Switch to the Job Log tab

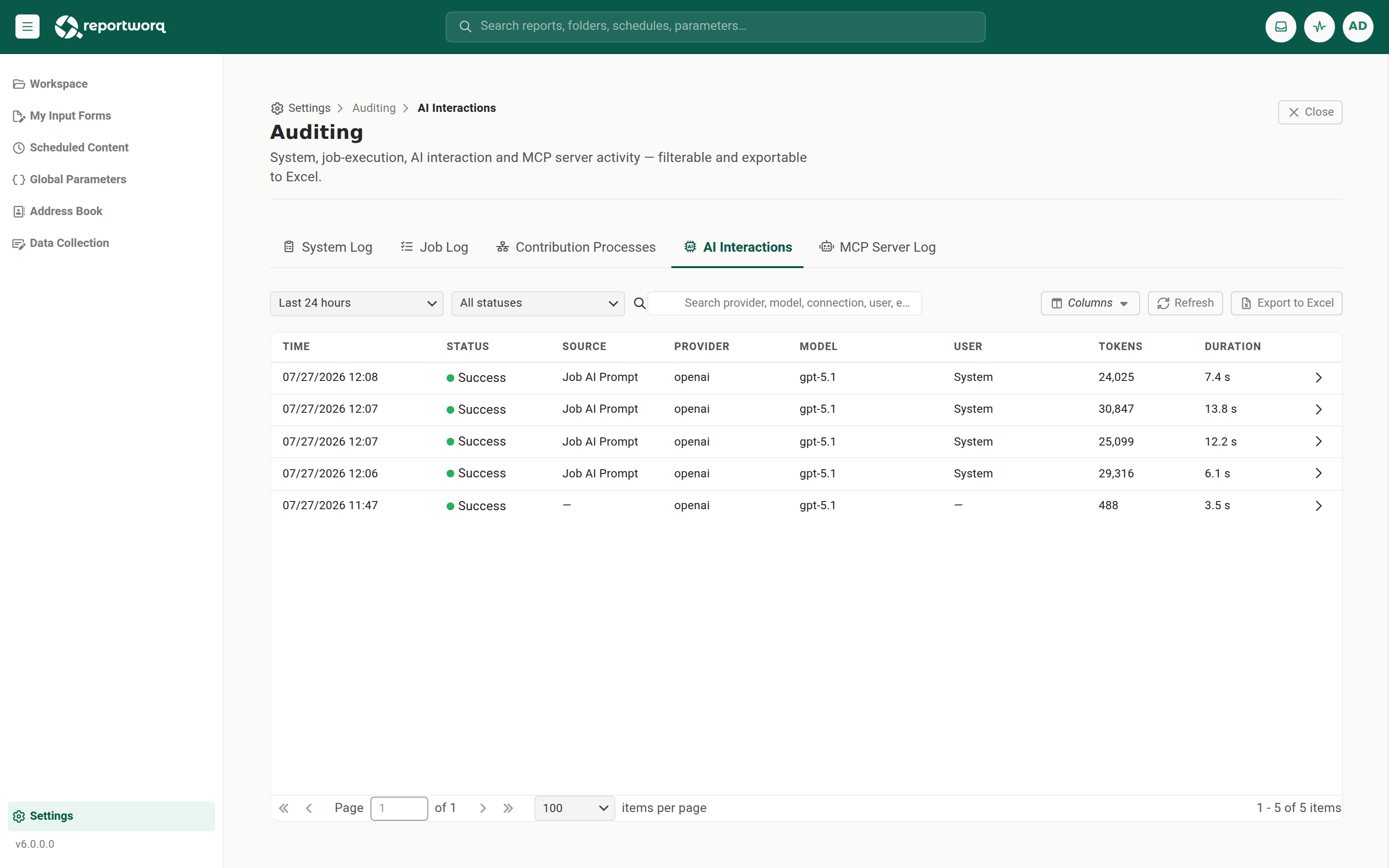434,247
